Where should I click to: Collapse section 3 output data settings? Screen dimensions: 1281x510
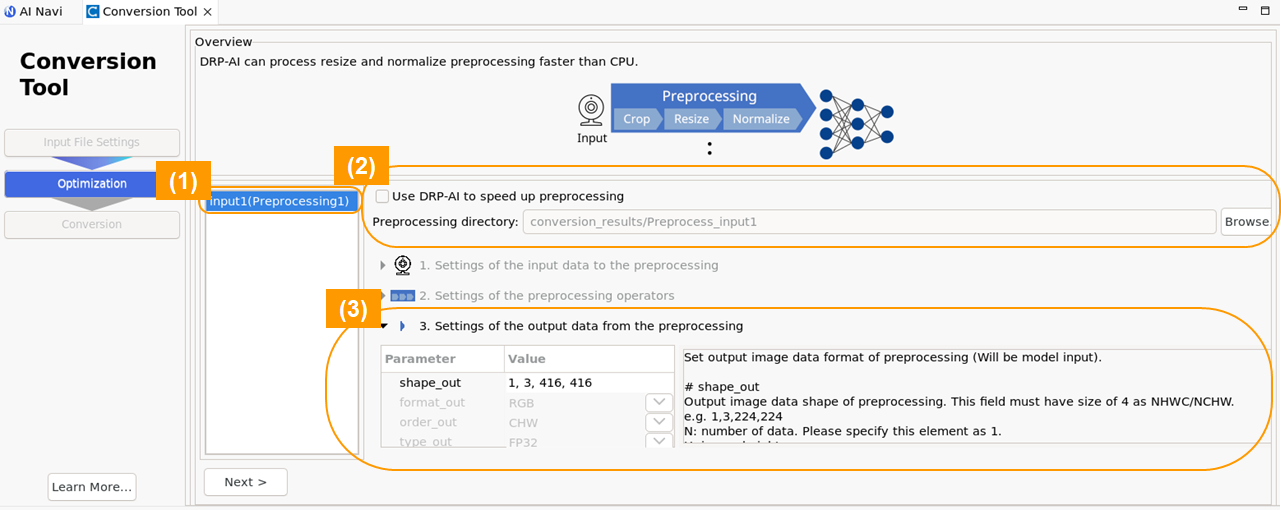[x=383, y=326]
